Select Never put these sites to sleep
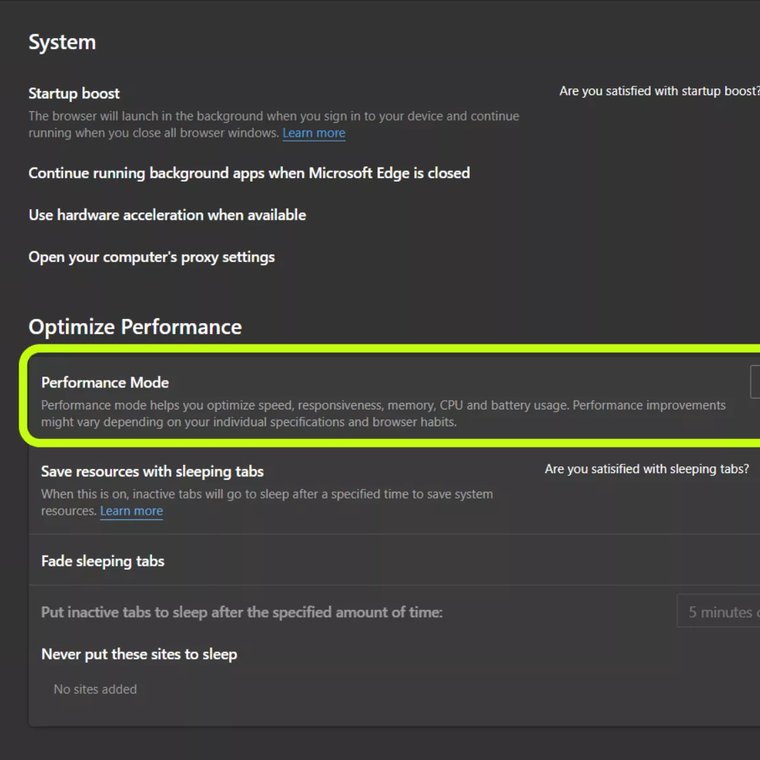 pos(139,654)
